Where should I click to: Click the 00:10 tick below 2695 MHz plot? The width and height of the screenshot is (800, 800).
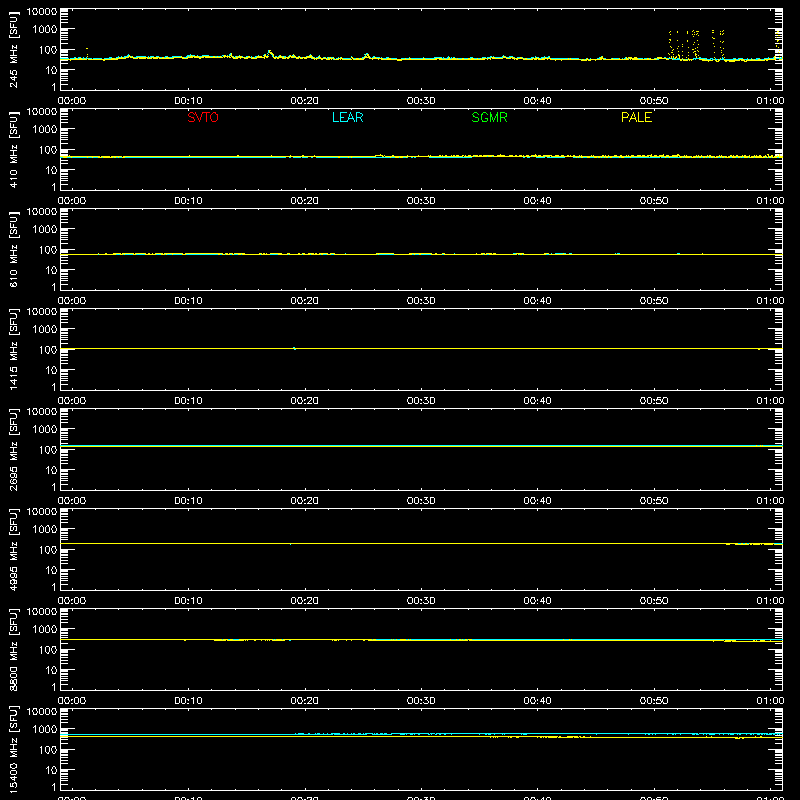click(188, 501)
